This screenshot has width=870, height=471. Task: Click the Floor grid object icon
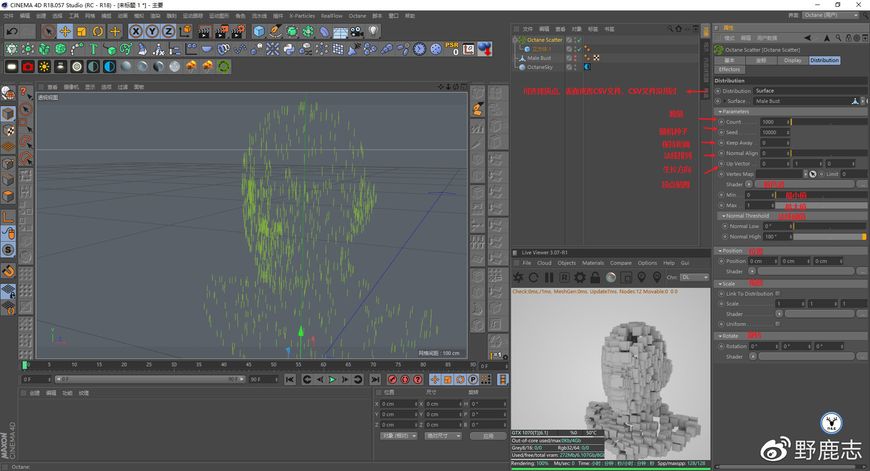click(x=341, y=31)
